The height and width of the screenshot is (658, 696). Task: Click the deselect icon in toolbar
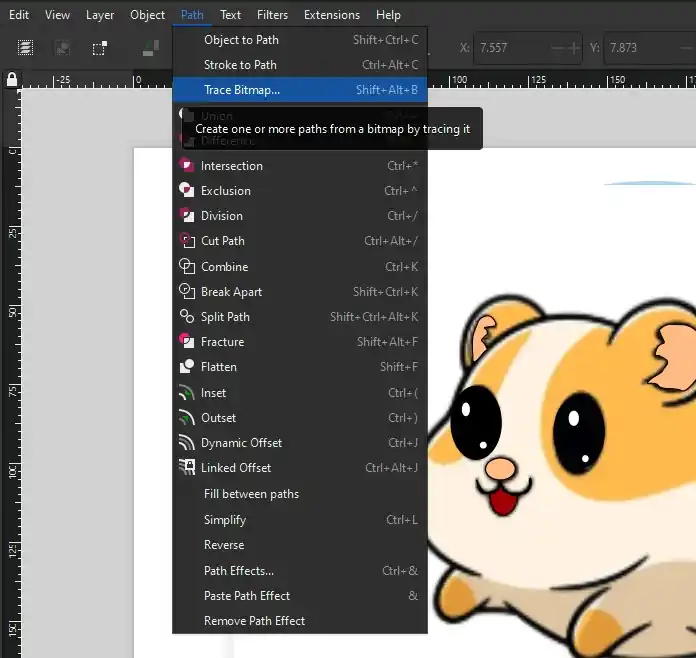click(x=63, y=48)
